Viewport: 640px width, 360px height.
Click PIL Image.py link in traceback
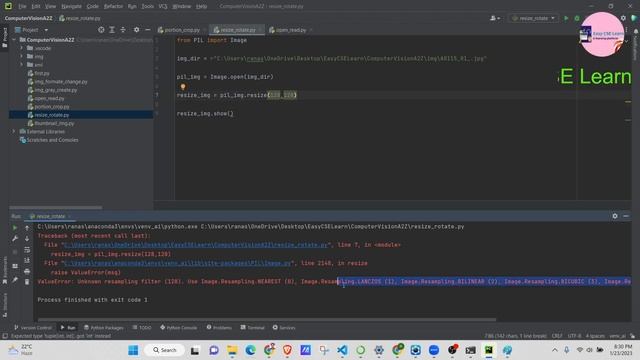pos(178,263)
